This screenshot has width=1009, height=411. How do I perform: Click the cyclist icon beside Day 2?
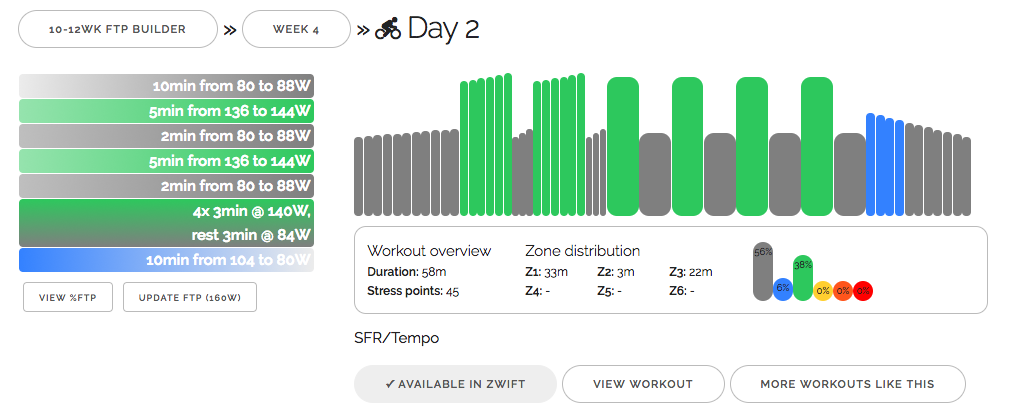point(388,30)
